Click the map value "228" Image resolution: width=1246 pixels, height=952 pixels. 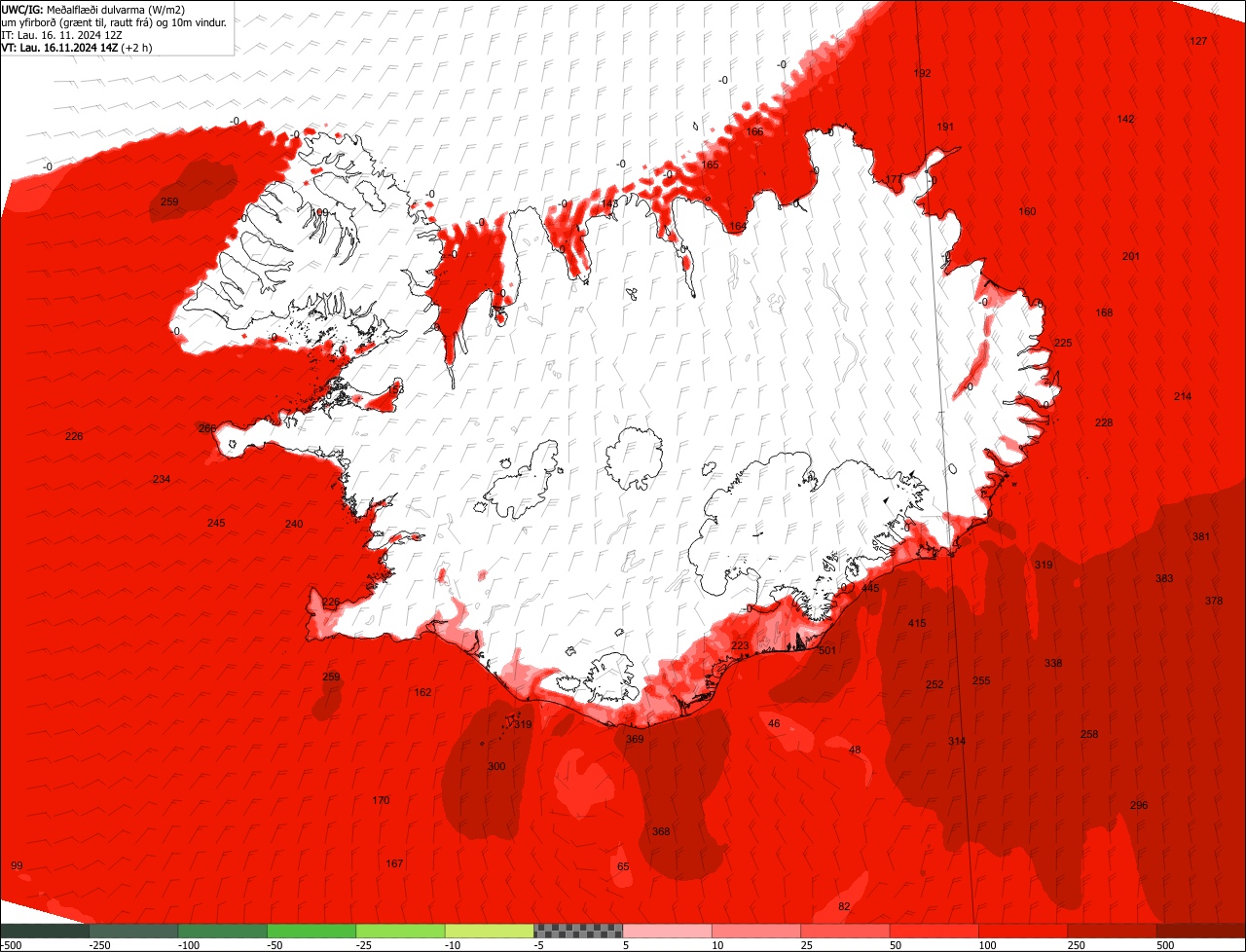pyautogui.click(x=1104, y=422)
